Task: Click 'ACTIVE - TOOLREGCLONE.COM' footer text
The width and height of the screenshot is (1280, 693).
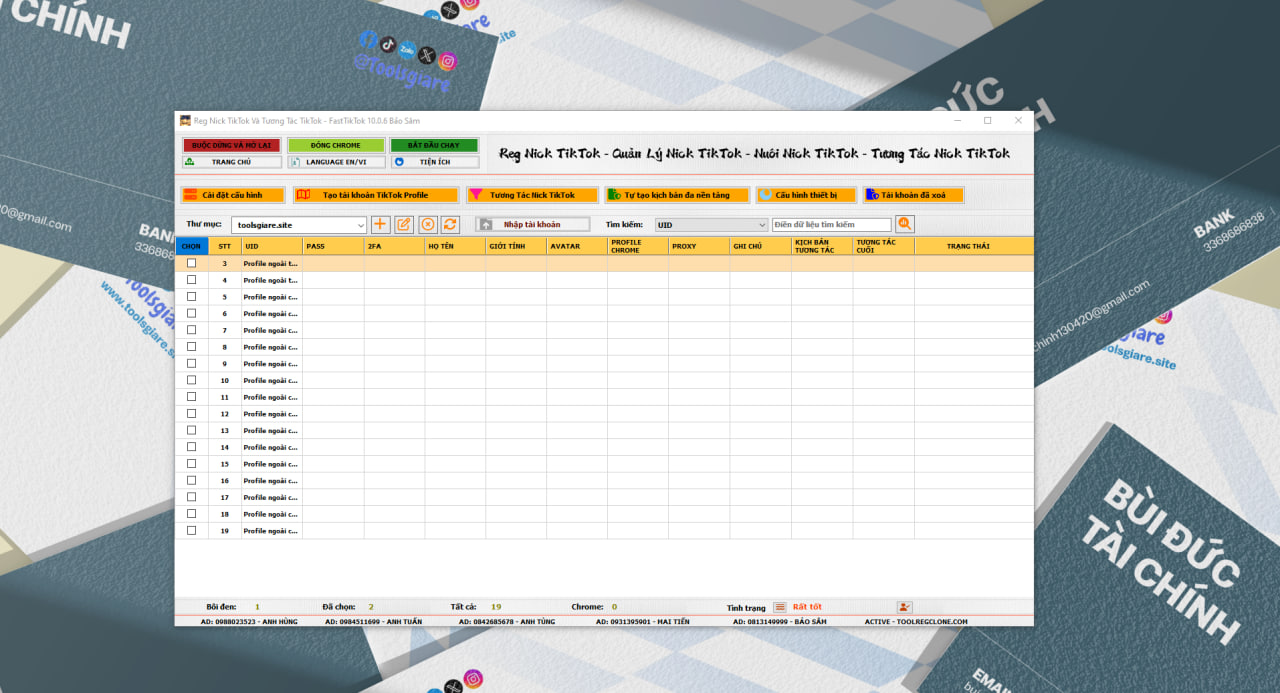Action: 916,621
